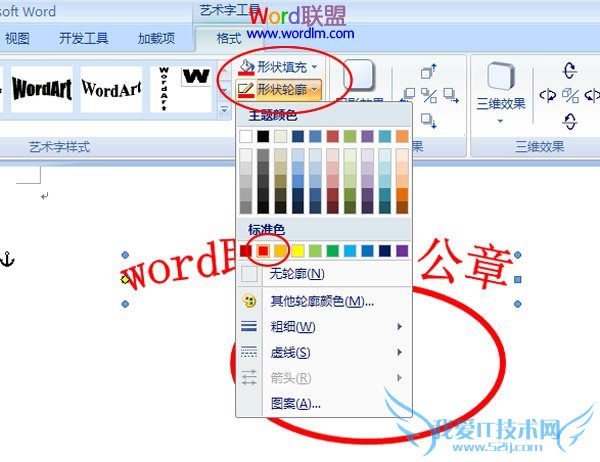Expand the WordArt styles gallery more arrow
600x462 pixels.
pos(224,110)
